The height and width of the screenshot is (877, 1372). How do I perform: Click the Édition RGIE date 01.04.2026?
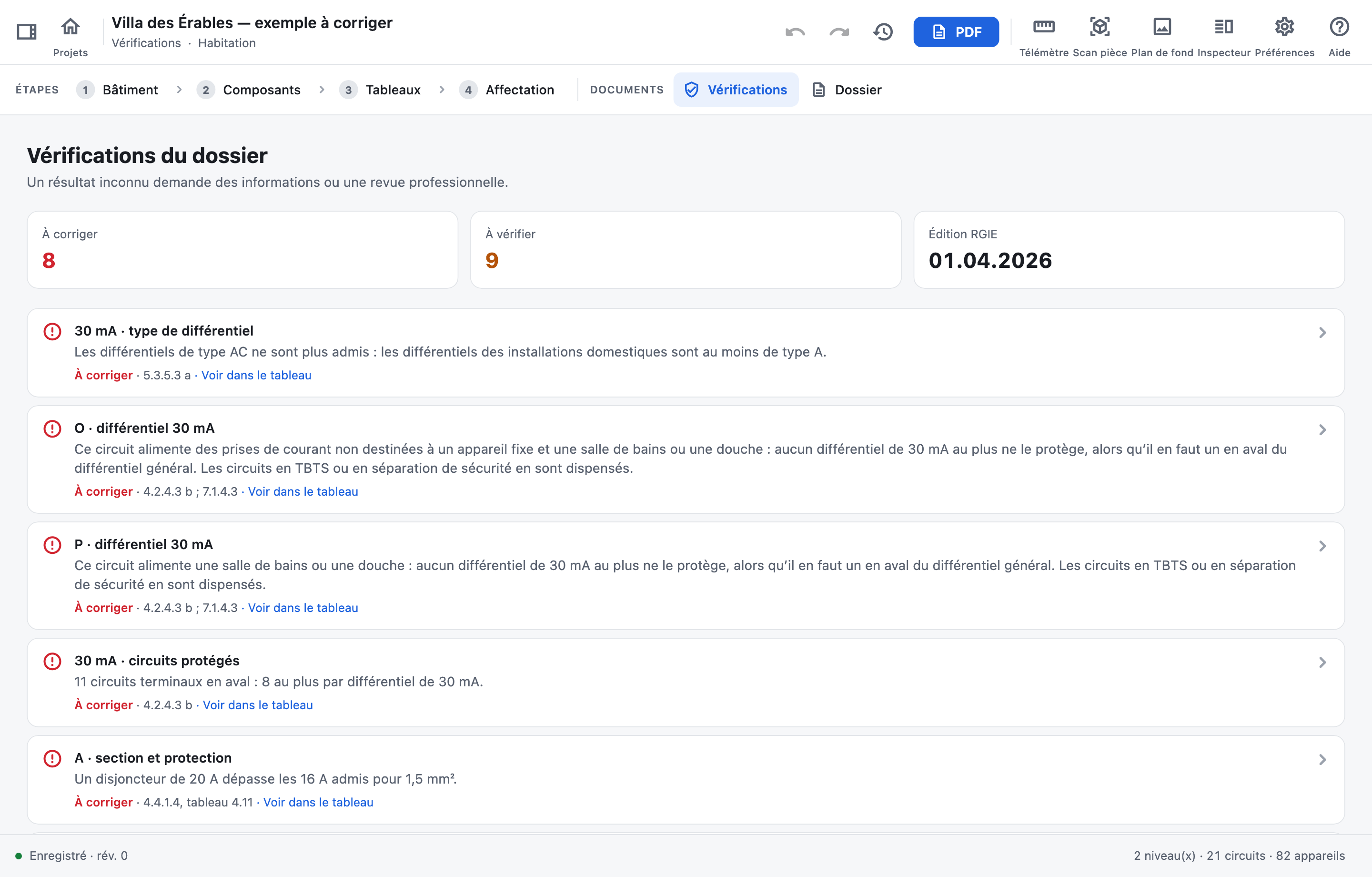pyautogui.click(x=990, y=261)
